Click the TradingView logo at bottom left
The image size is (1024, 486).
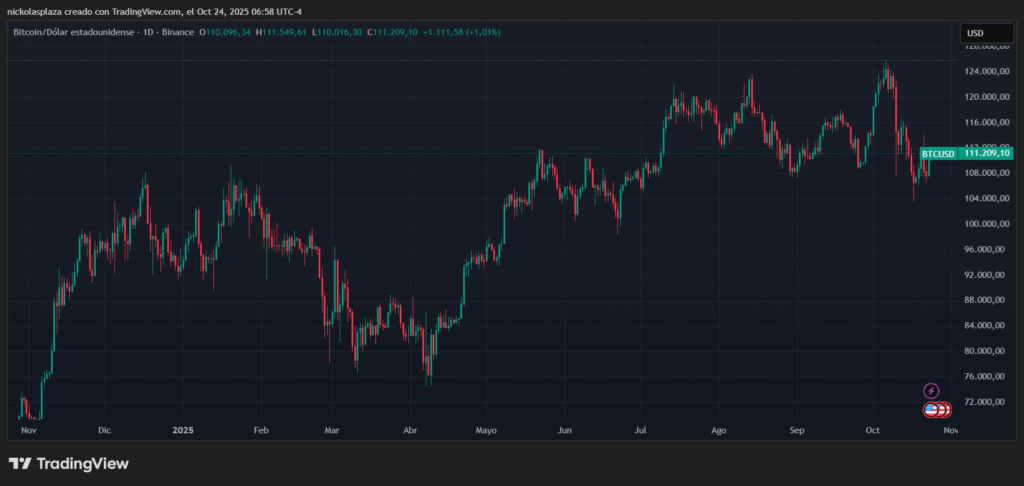click(69, 464)
